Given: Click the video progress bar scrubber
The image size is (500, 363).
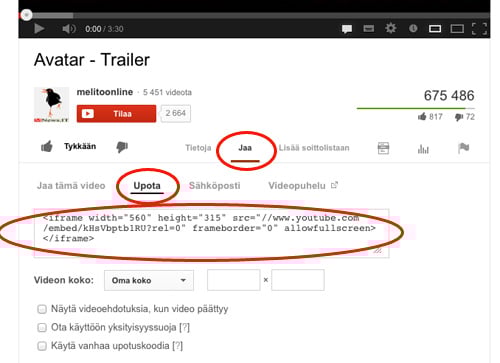Looking at the screenshot, I should (26, 15).
